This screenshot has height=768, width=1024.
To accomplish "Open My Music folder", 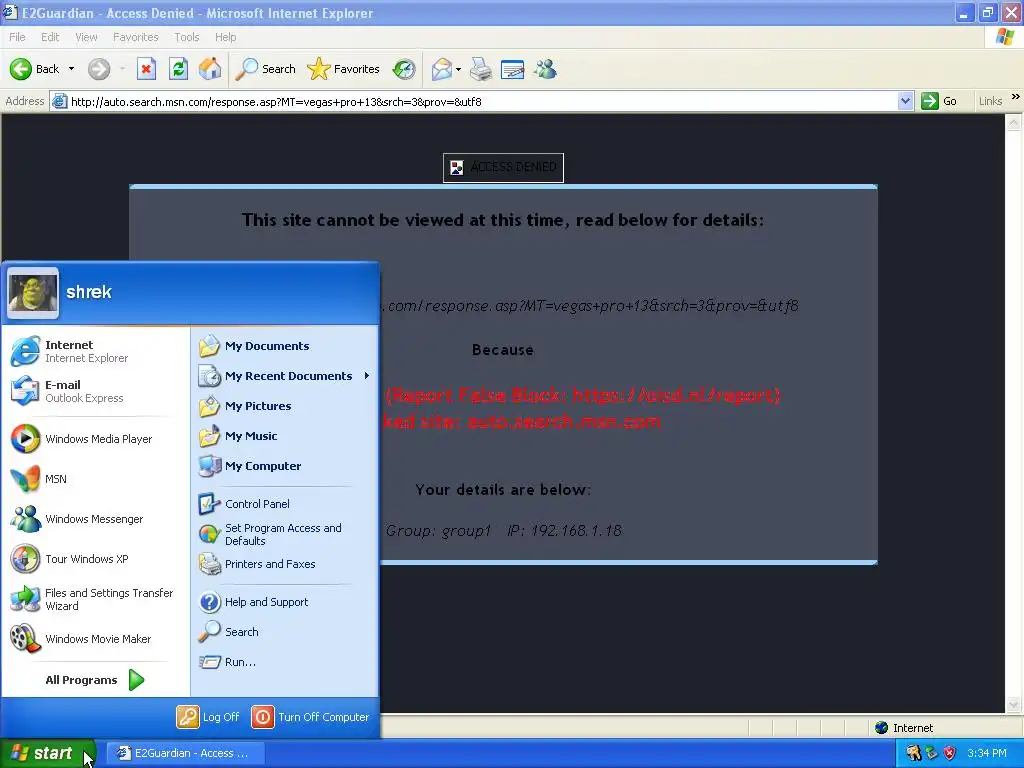I will coord(285,436).
